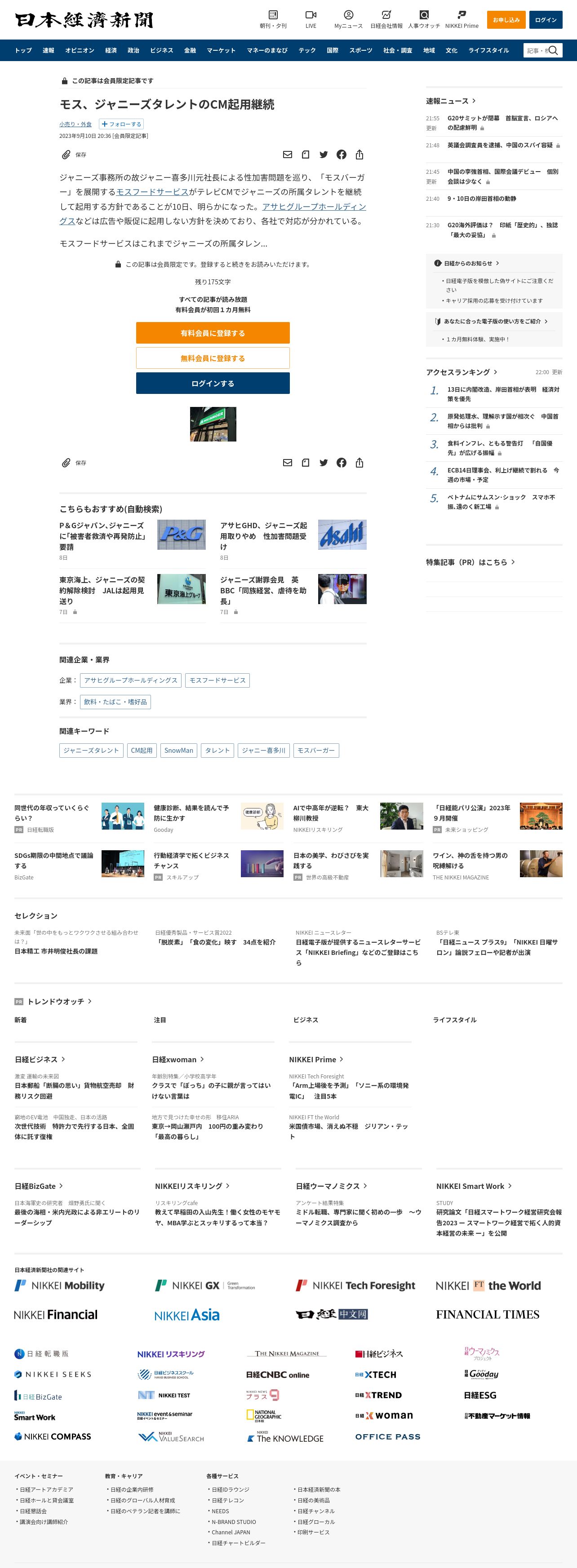Open news G20サミットが閉幕 headline
Viewport: 577px width, 1568px height.
coord(503,123)
